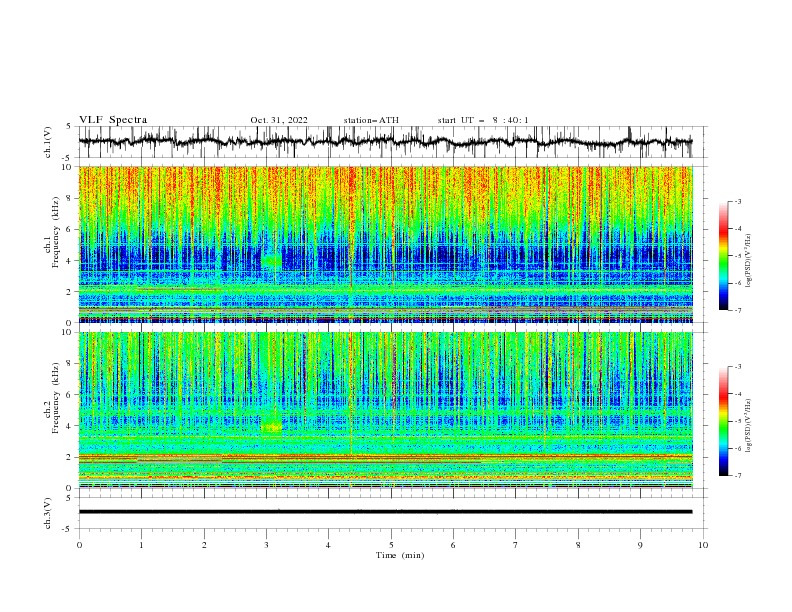Image resolution: width=792 pixels, height=612 pixels.
Task: Click the "VLF Spectra" title text
Action: 113,120
